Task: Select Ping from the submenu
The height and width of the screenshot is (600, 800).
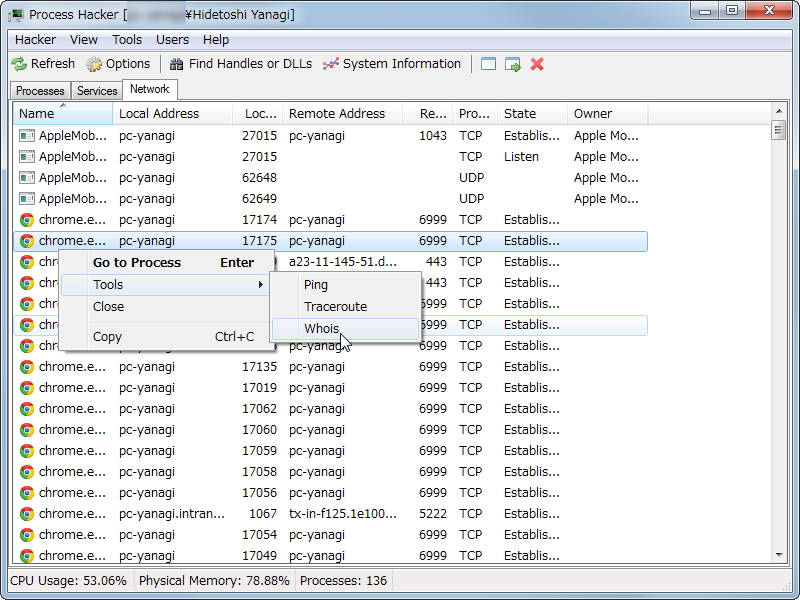Action: point(345,285)
